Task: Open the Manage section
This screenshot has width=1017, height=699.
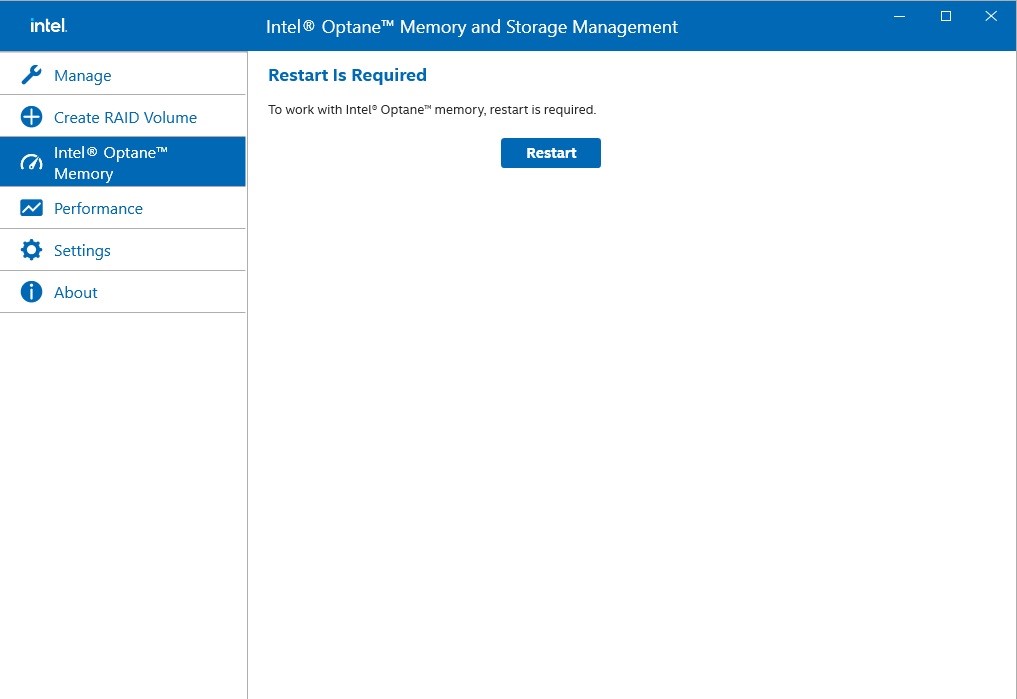Action: coord(82,75)
